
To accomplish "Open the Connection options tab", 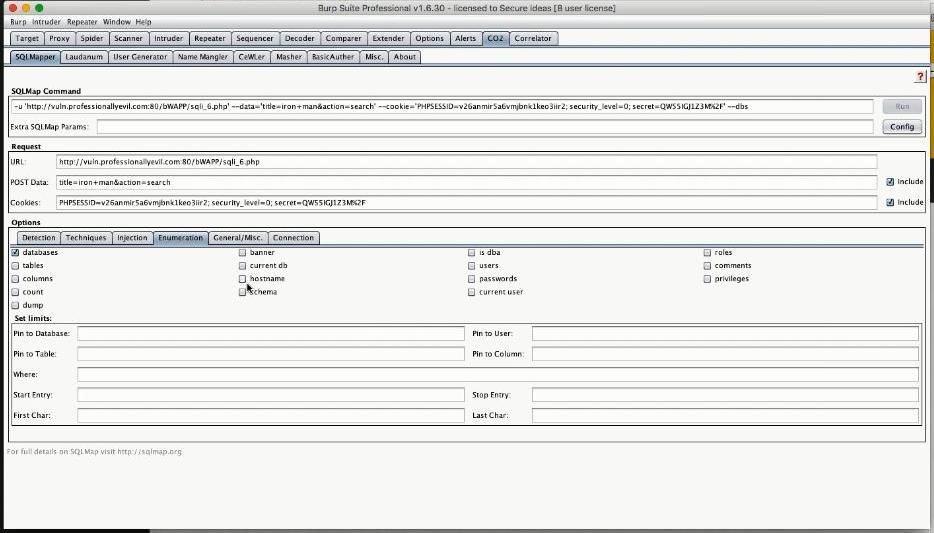I will coord(293,238).
